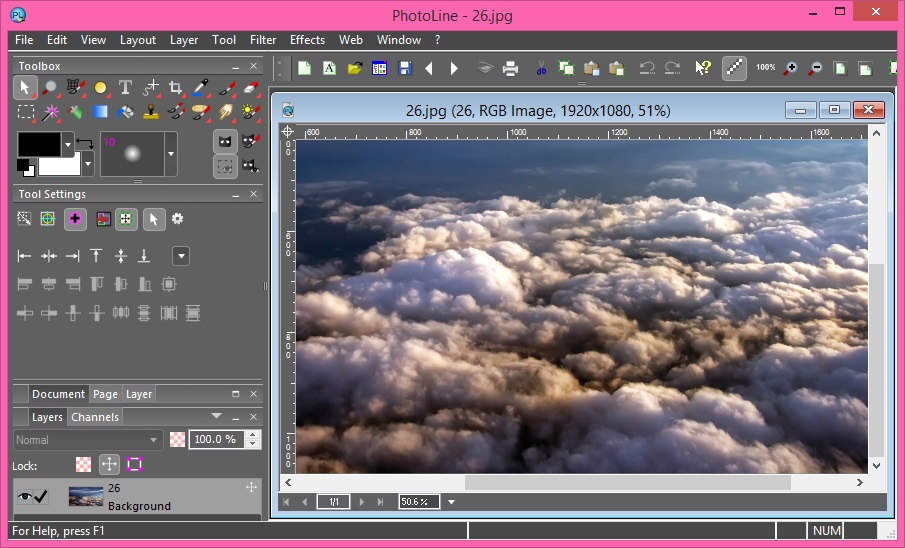Select the Gradient tool
Viewport: 905px width, 548px height.
100,112
